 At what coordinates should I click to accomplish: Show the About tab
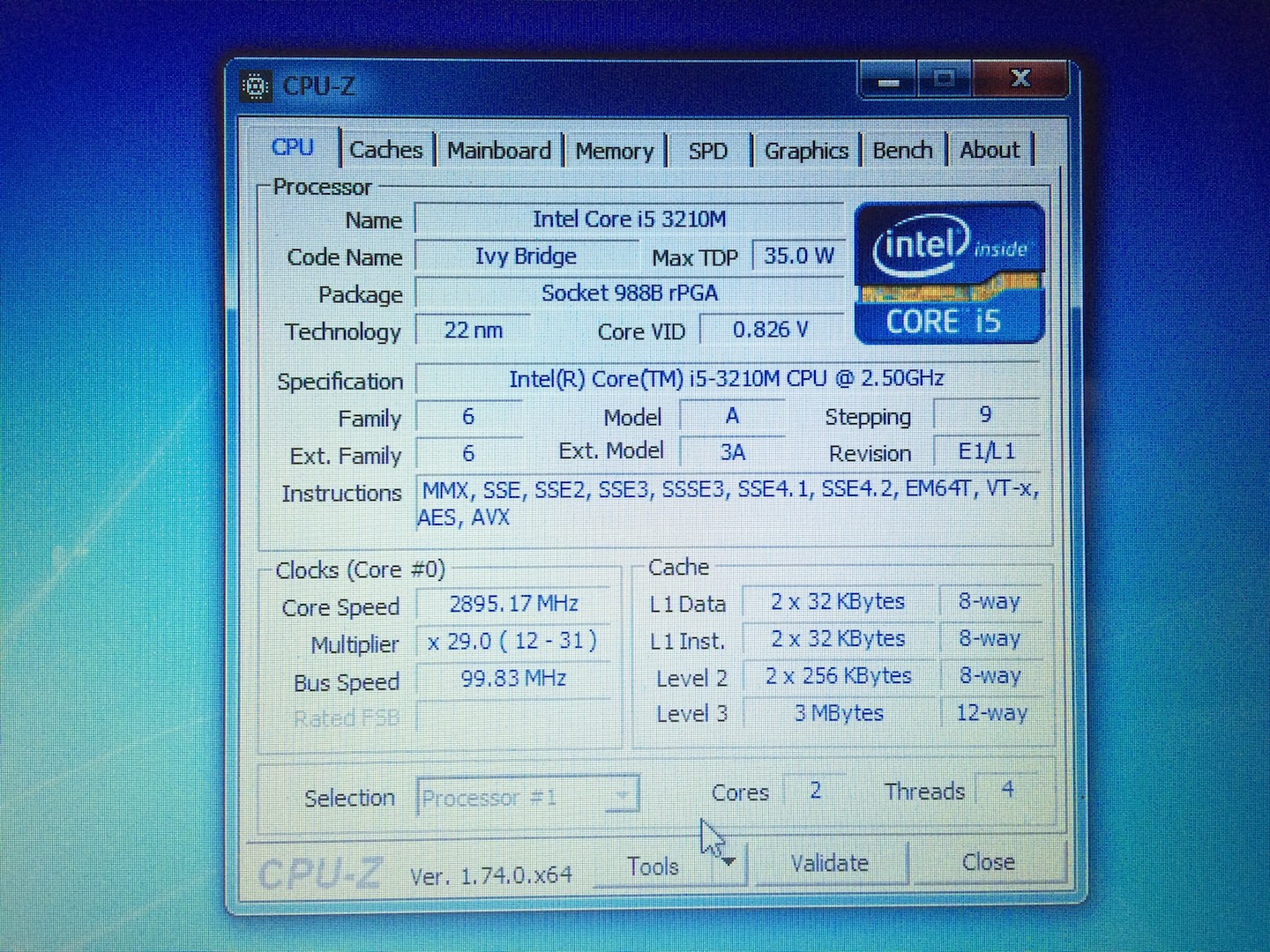point(990,151)
